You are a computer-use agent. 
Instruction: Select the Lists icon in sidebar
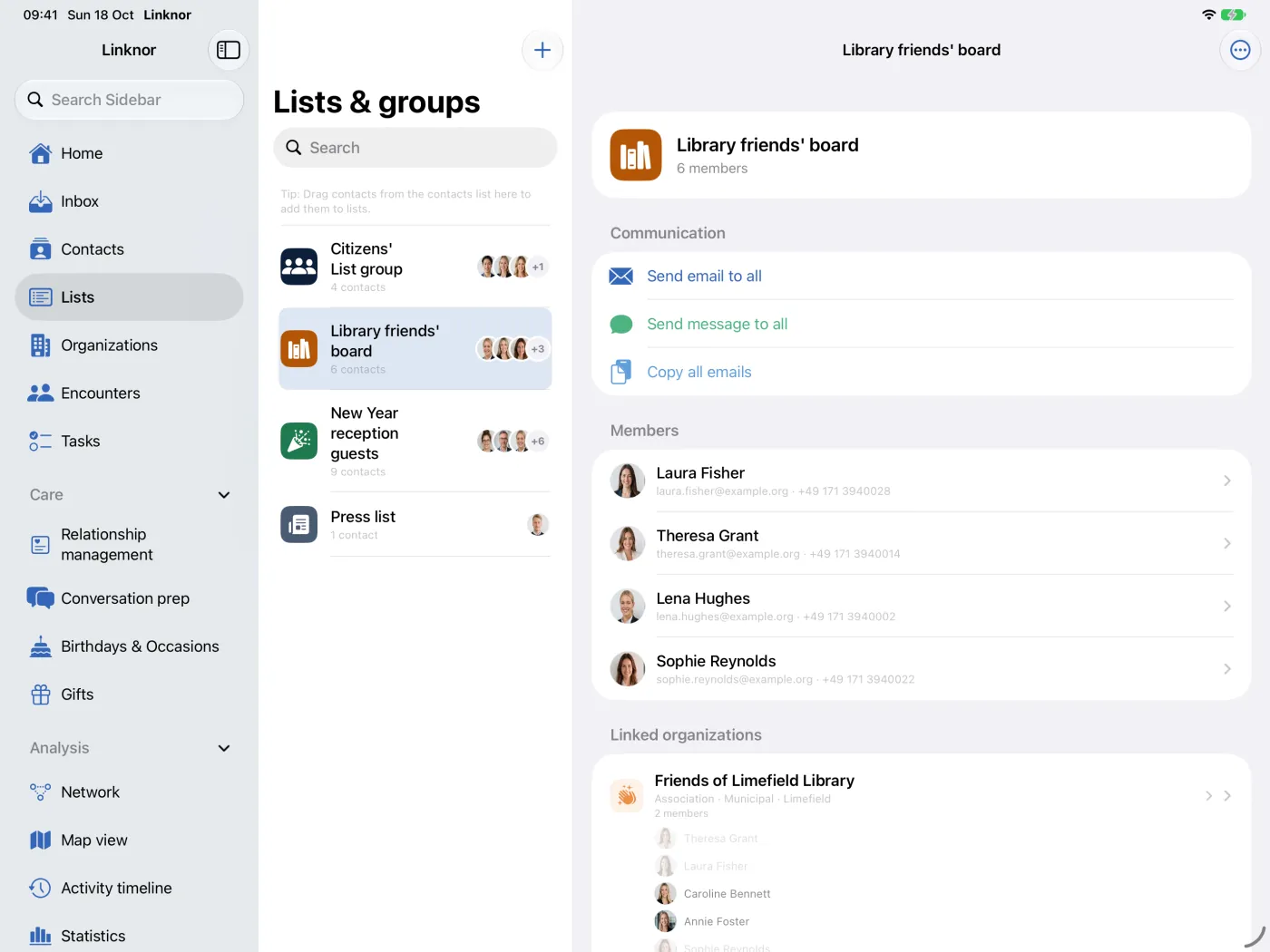click(x=41, y=297)
